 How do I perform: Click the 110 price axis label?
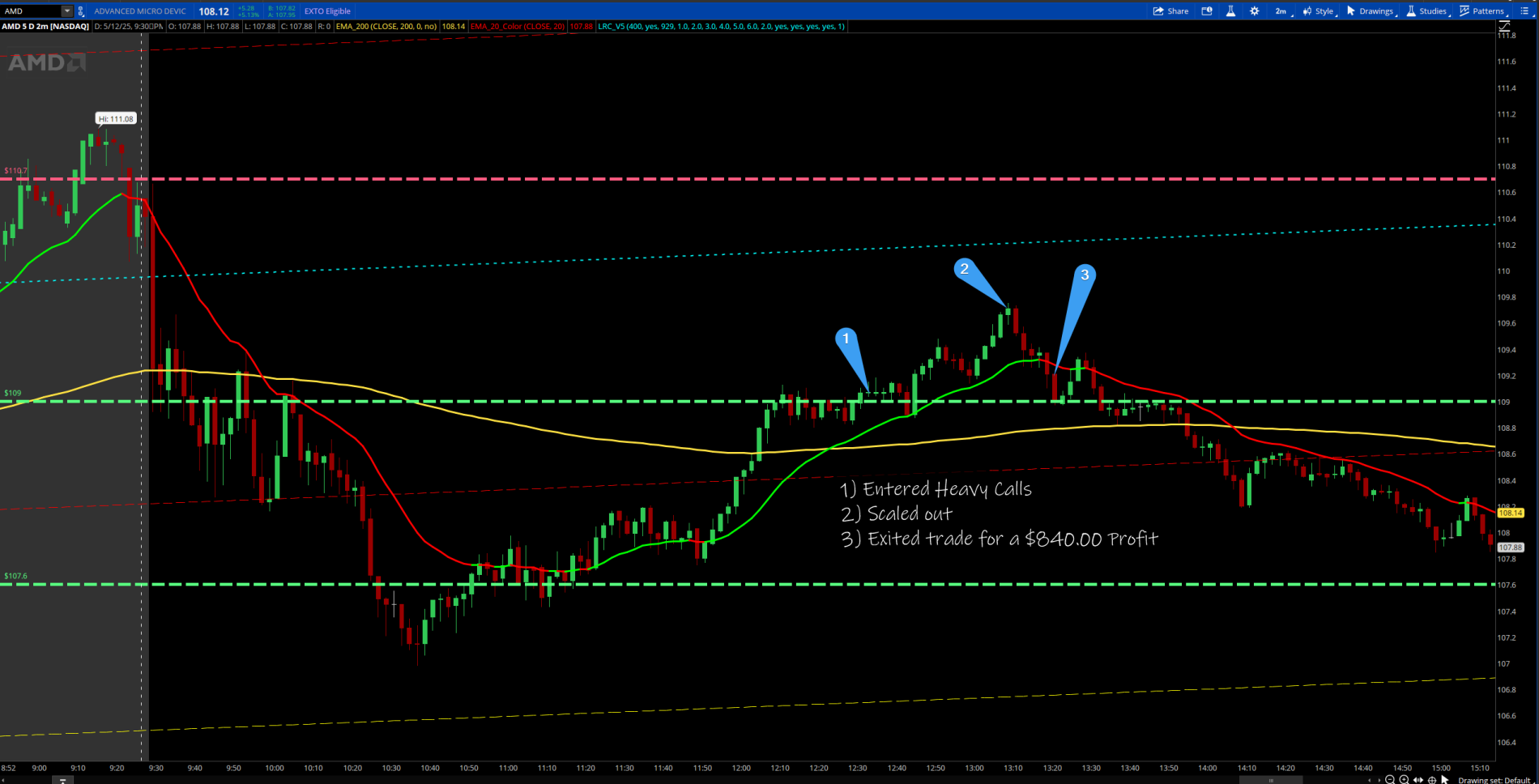click(x=1503, y=271)
